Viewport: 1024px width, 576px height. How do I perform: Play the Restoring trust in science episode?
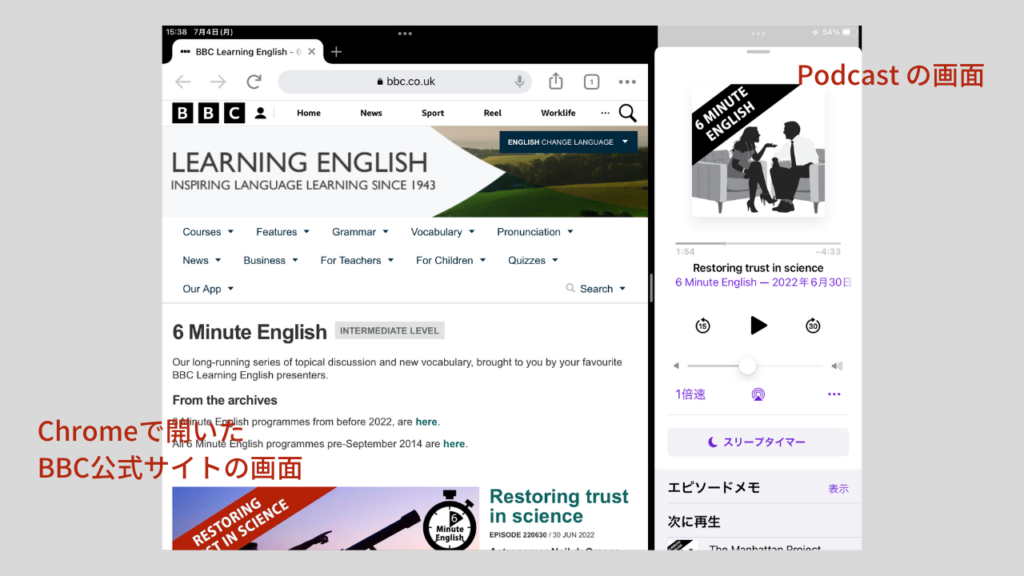coord(758,325)
